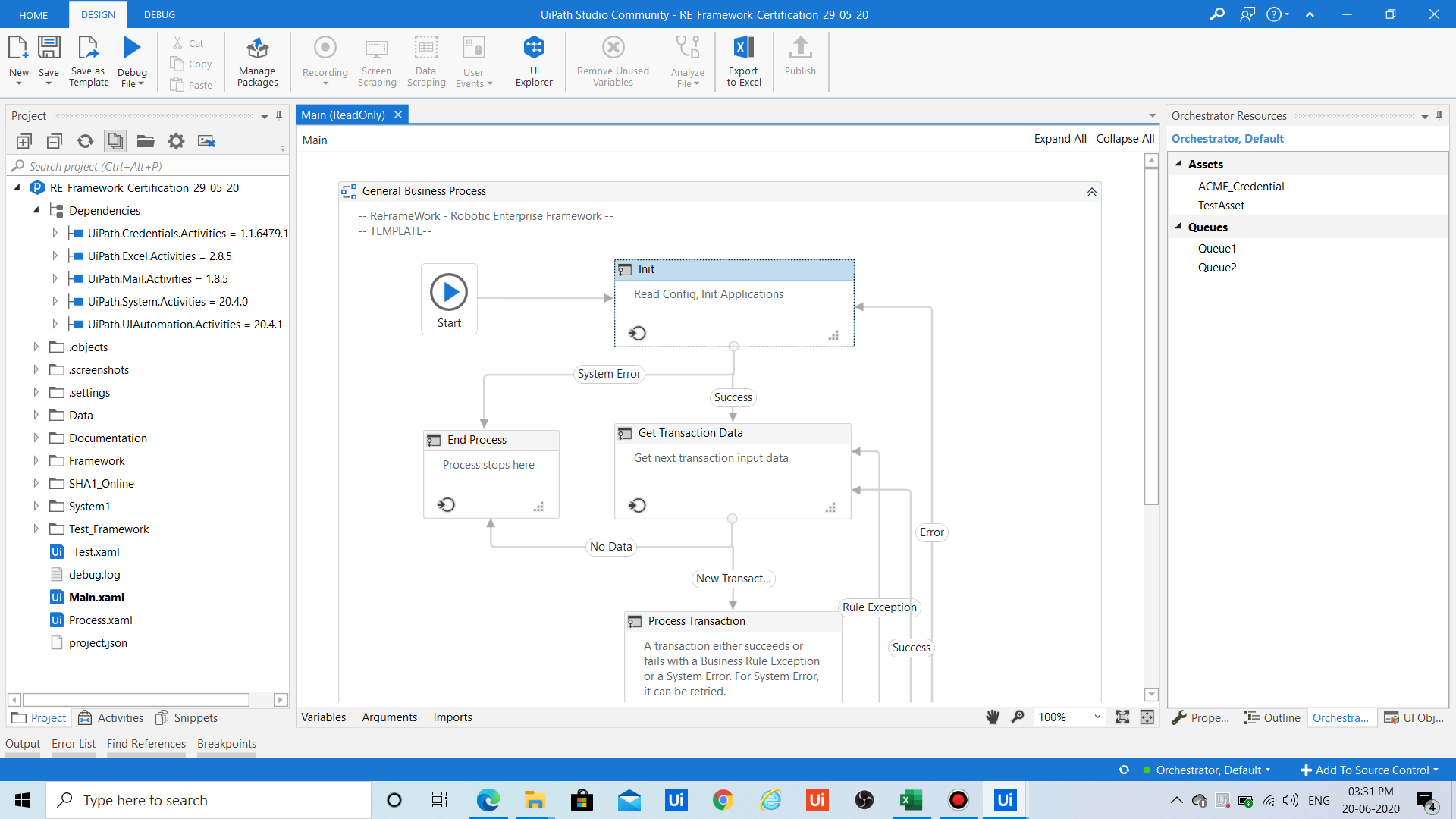This screenshot has width=1456, height=819.
Task: Select ACME_Credential asset
Action: click(x=1241, y=187)
